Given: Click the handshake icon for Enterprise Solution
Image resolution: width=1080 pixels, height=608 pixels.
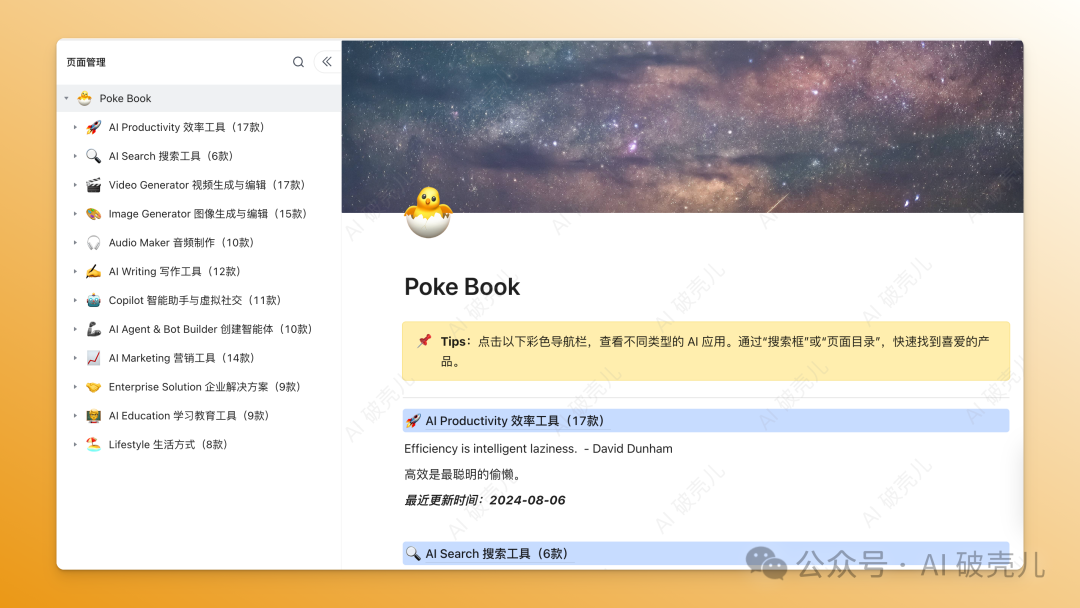Looking at the screenshot, I should 93,387.
